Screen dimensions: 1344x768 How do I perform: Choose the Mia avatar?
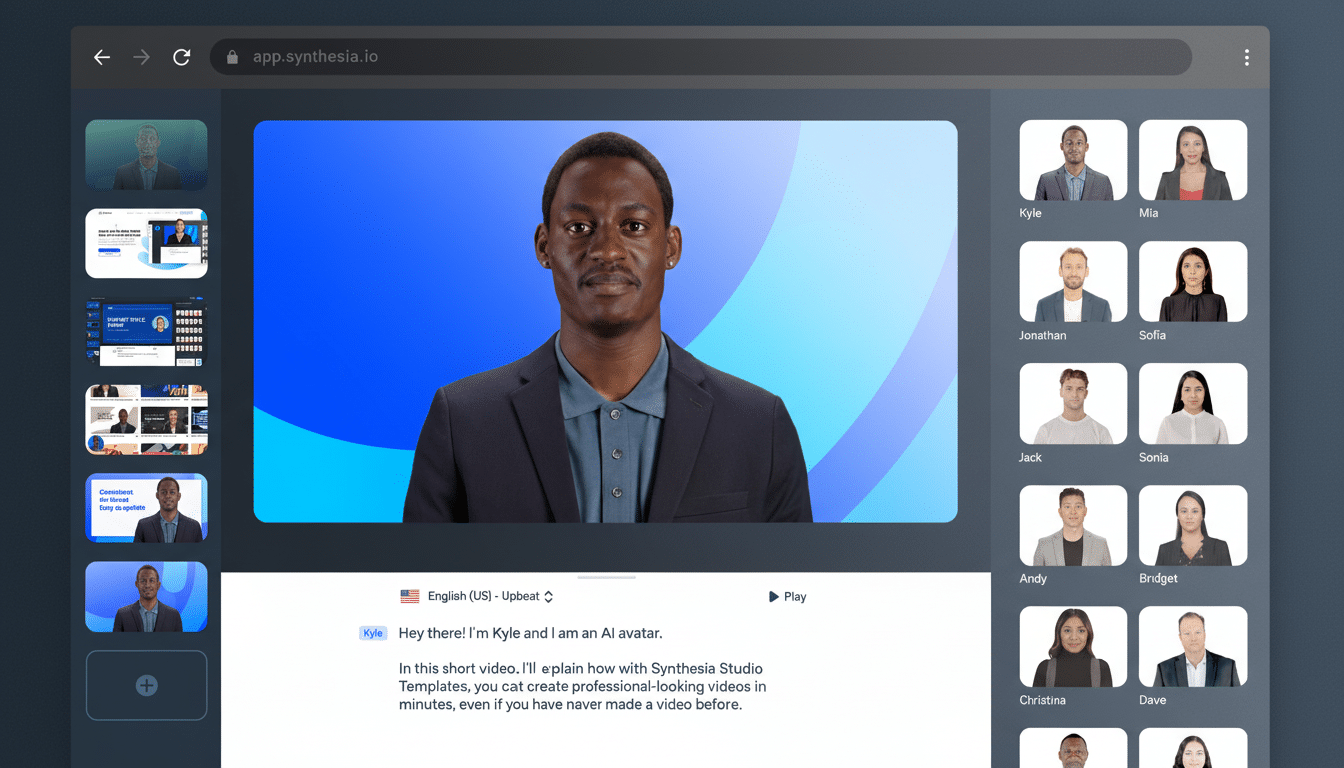[x=1192, y=159]
